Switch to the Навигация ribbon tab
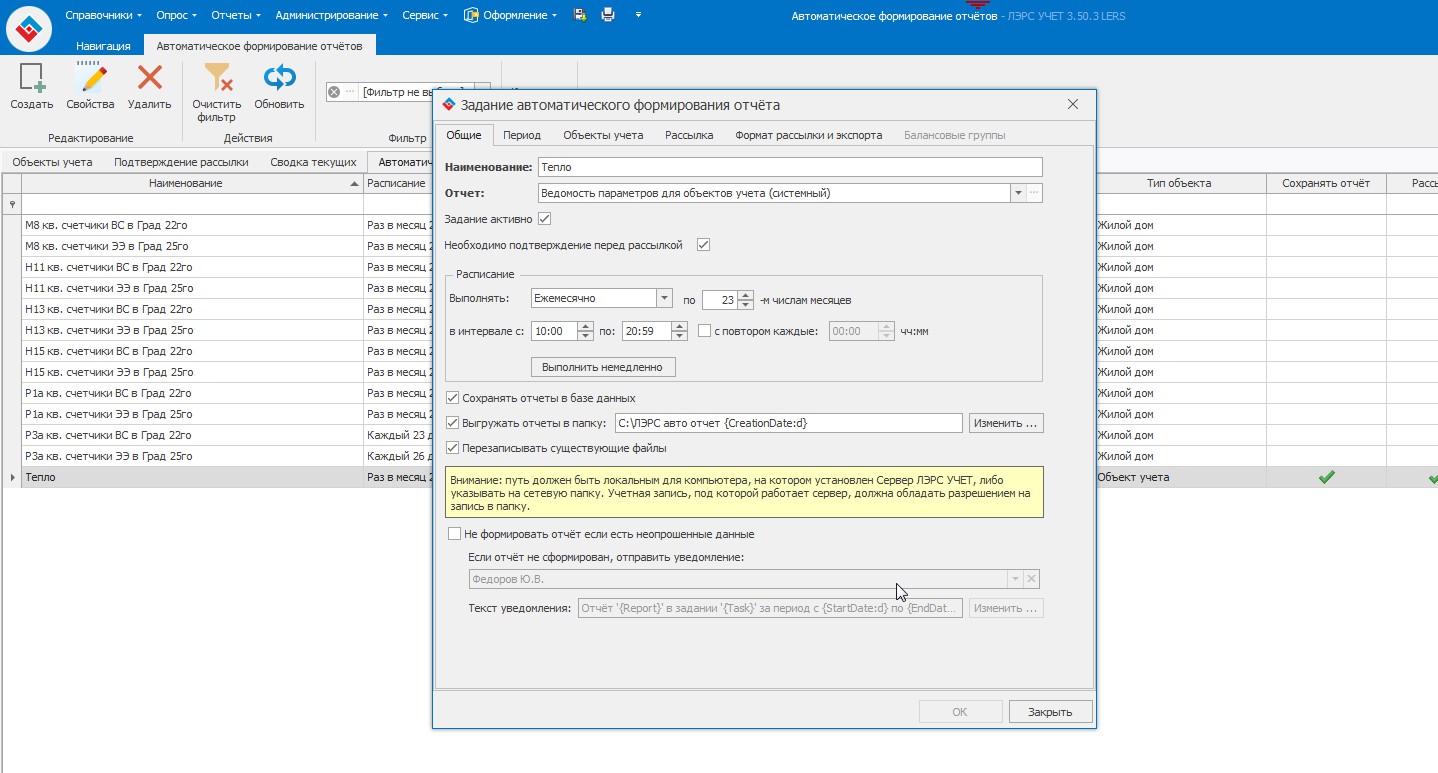Image resolution: width=1438 pixels, height=773 pixels. tap(103, 46)
